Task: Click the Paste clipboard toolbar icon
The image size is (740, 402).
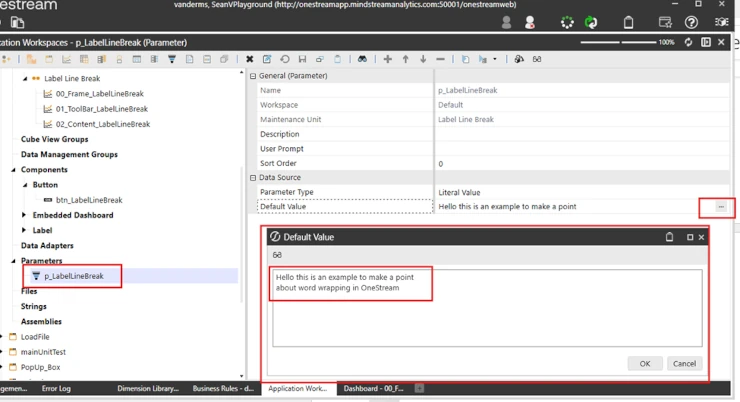Action: (337, 59)
